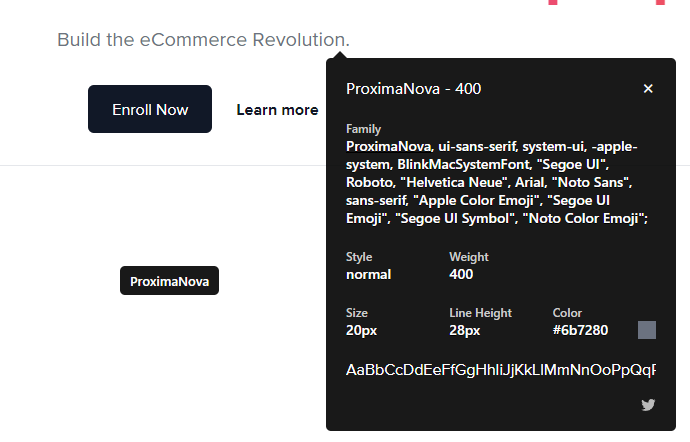Close the ProximaNova font details popup
Screen dimensions: 690x442
tap(648, 89)
